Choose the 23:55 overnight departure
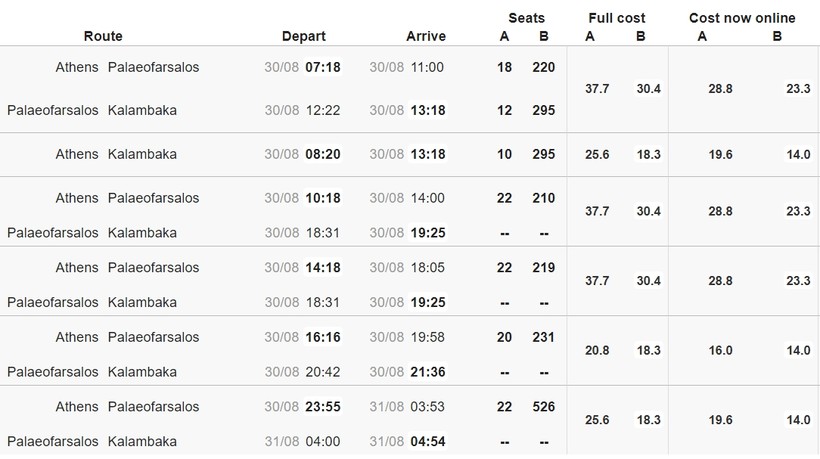This screenshot has width=820, height=459. point(323,407)
